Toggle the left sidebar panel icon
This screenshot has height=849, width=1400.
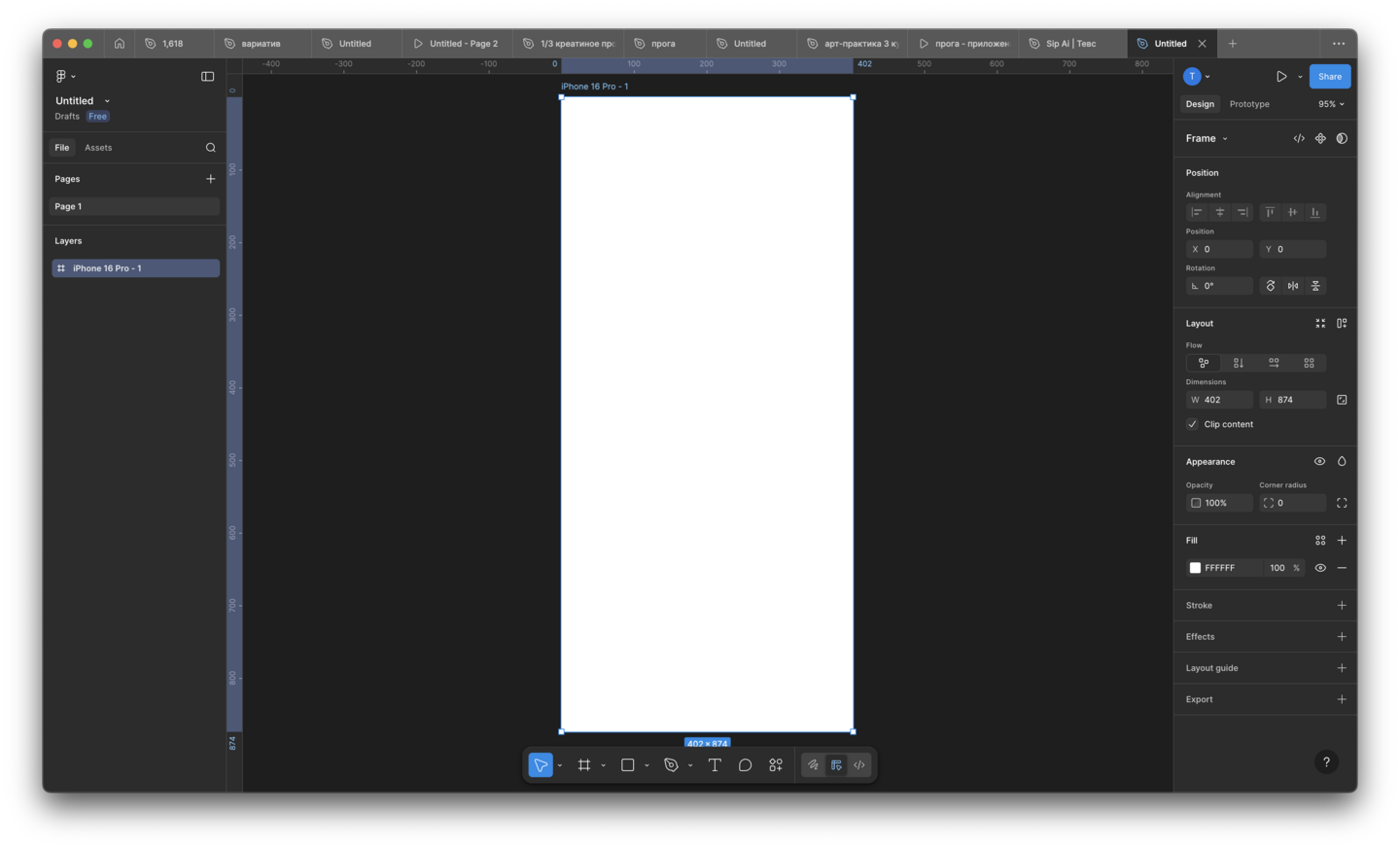[207, 77]
